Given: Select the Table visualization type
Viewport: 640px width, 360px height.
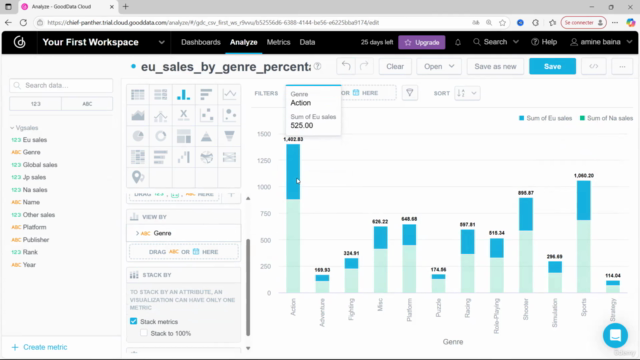Looking at the screenshot, I should pyautogui.click(x=138, y=94).
